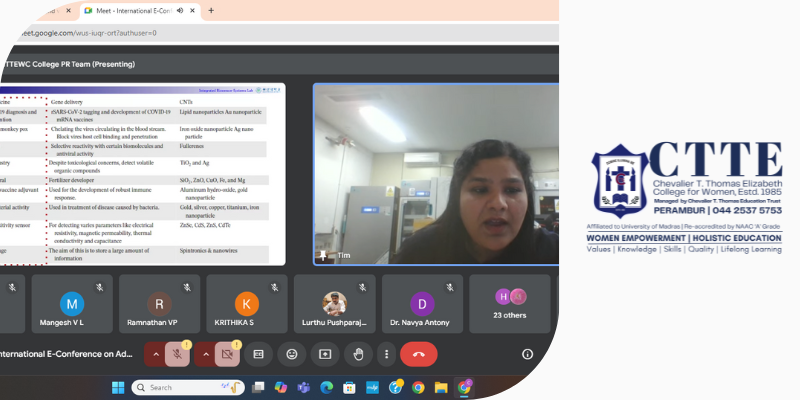
Task: Open Get Help app with notification badge
Action: click(395, 387)
